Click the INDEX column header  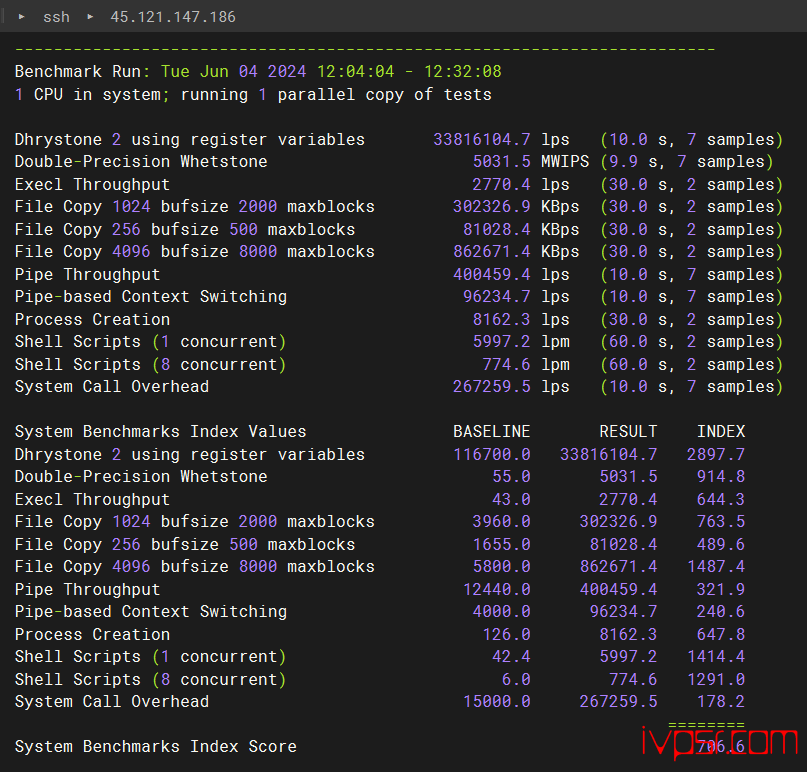pos(721,431)
